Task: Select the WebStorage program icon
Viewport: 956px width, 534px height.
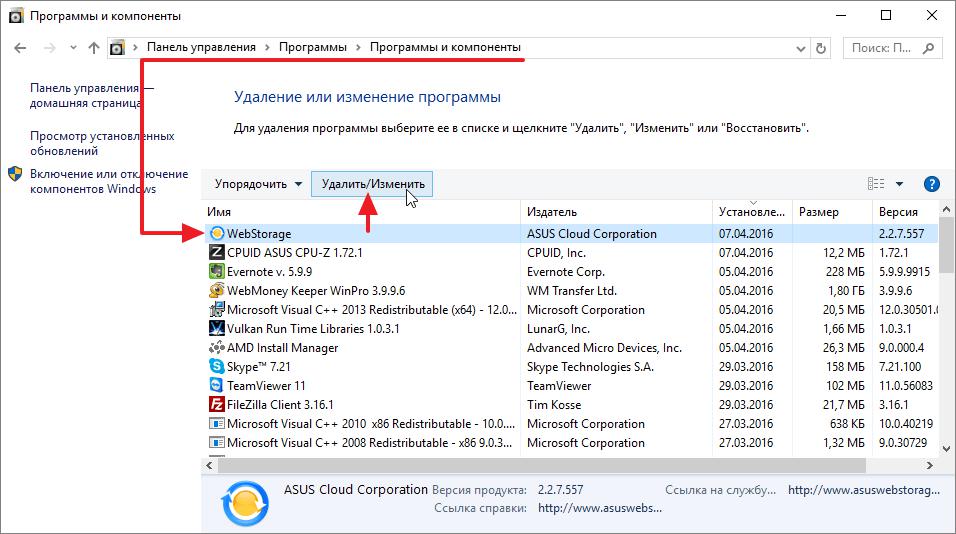Action: click(x=216, y=233)
